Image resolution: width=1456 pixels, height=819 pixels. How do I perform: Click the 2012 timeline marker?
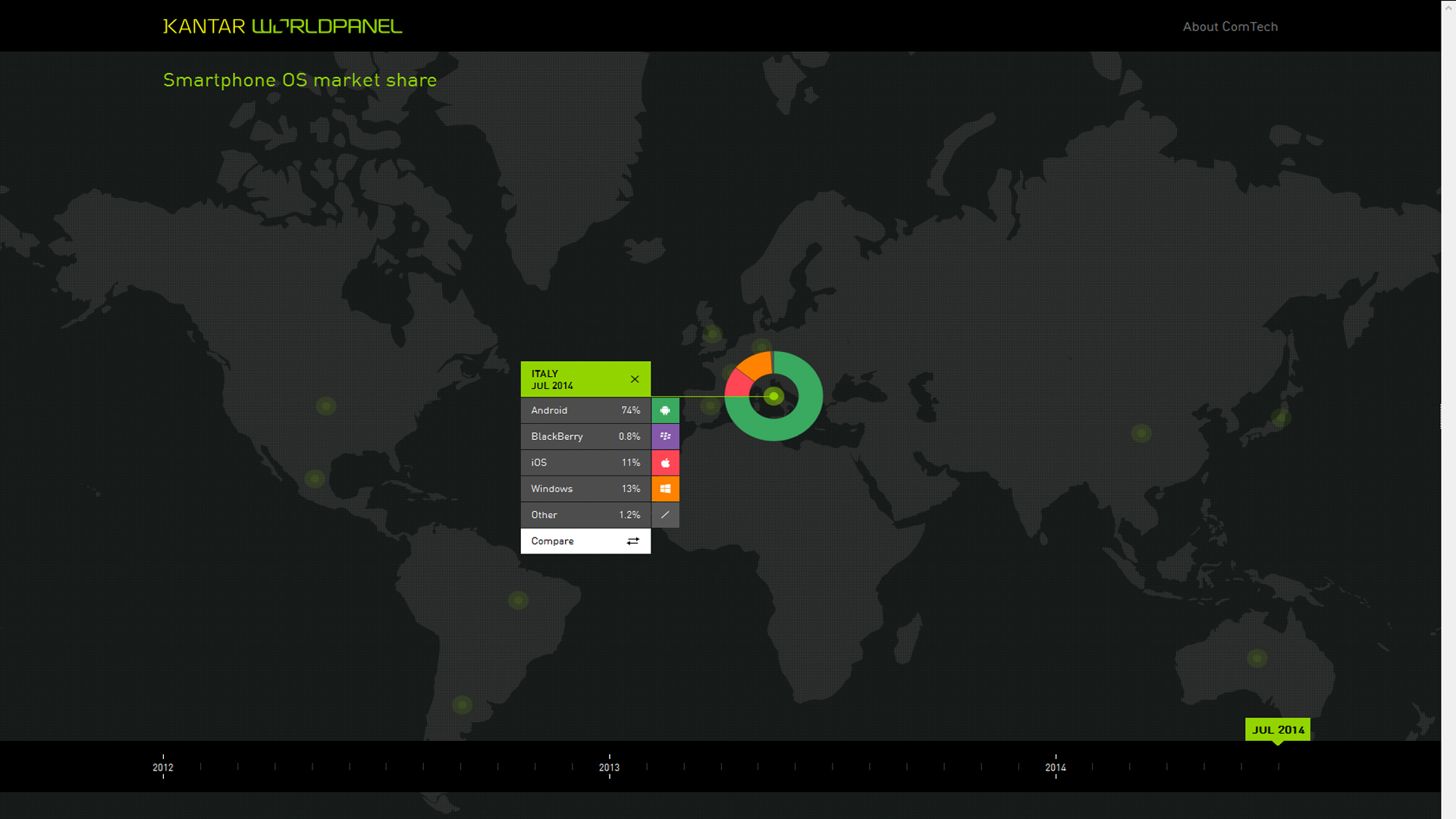coord(163,767)
